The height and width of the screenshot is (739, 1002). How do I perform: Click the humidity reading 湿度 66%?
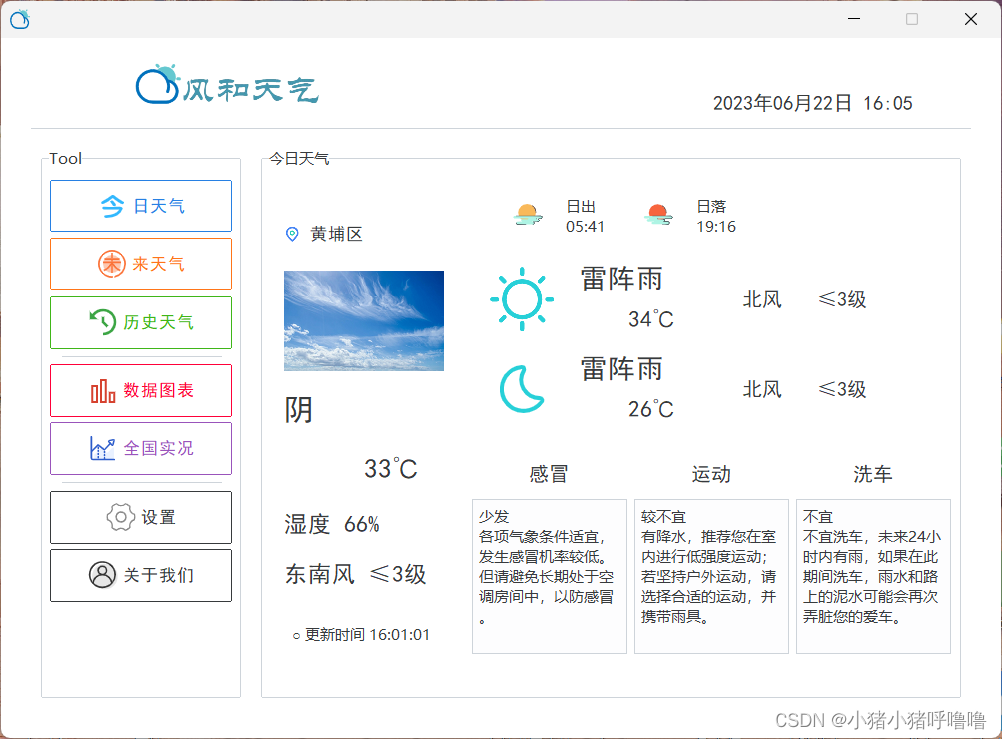[x=332, y=524]
